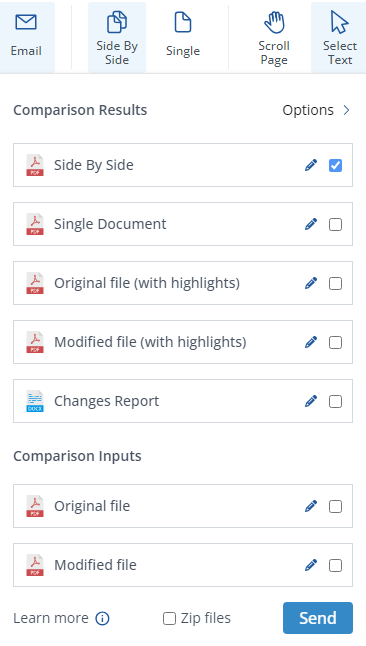Edit name of Modified file (with highlights)
Screen dimensions: 366x646
[311, 342]
